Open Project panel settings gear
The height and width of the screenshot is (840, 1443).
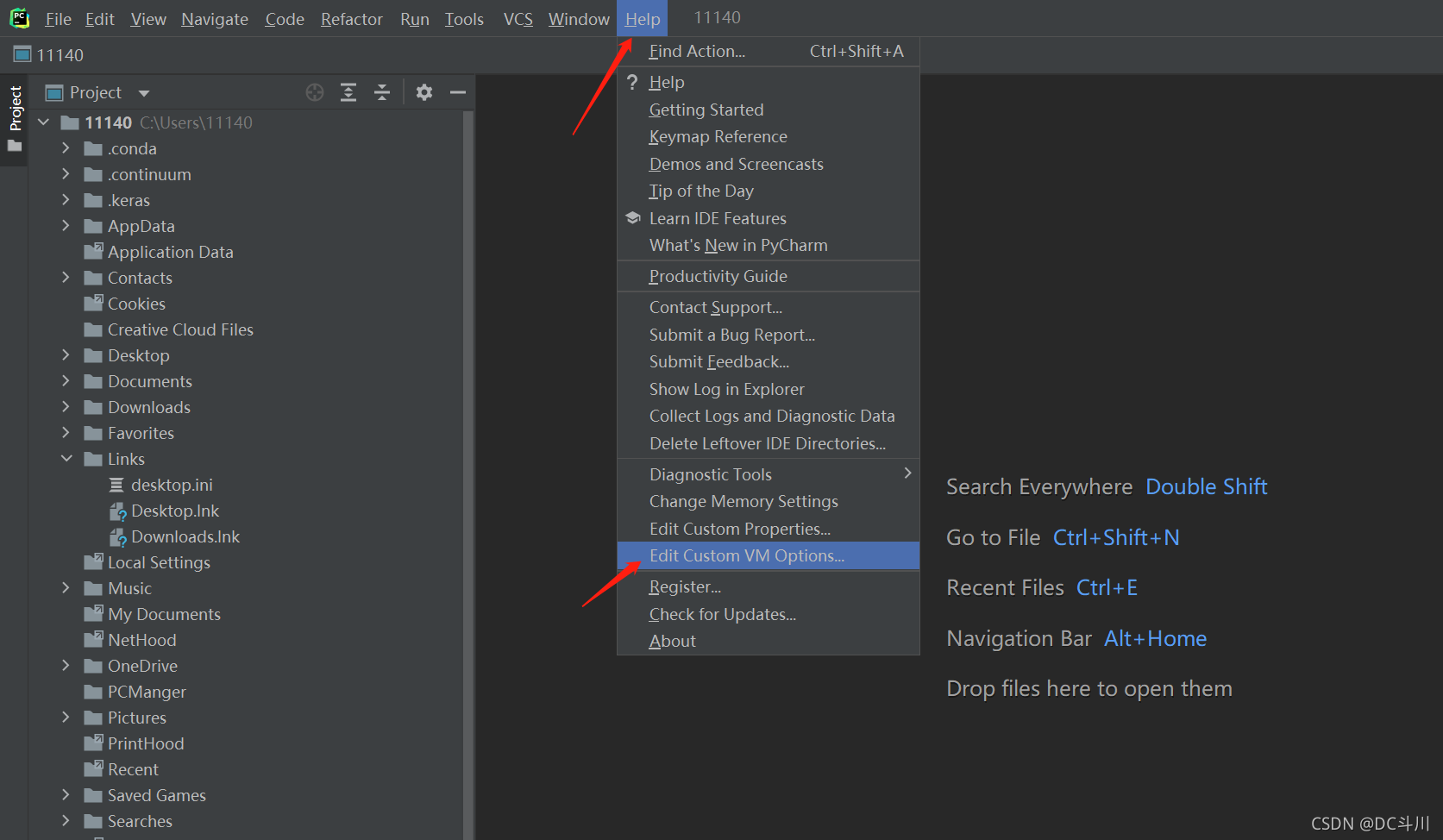[x=424, y=92]
